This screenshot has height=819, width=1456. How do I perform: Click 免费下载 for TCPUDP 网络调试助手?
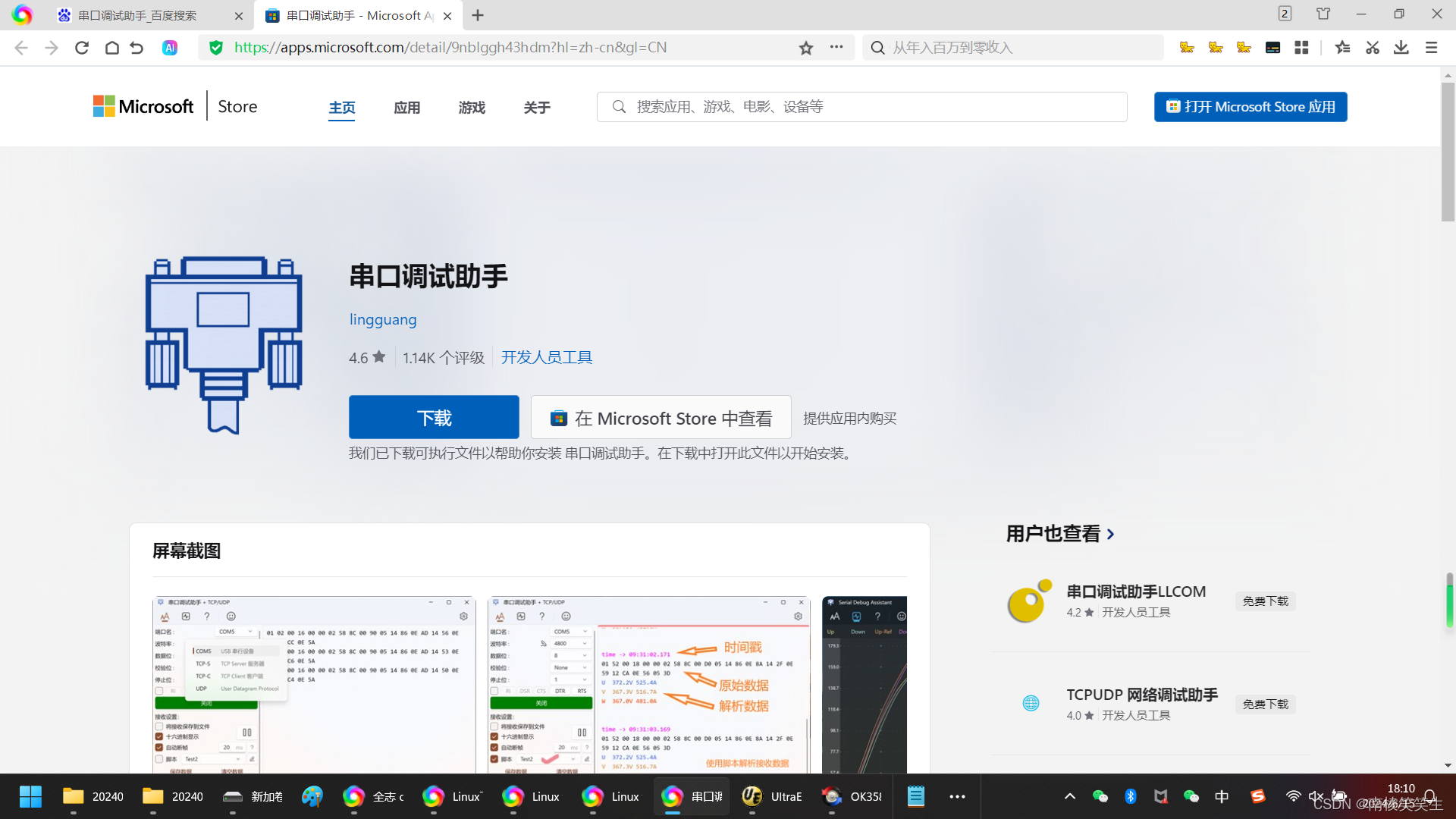[1266, 704]
